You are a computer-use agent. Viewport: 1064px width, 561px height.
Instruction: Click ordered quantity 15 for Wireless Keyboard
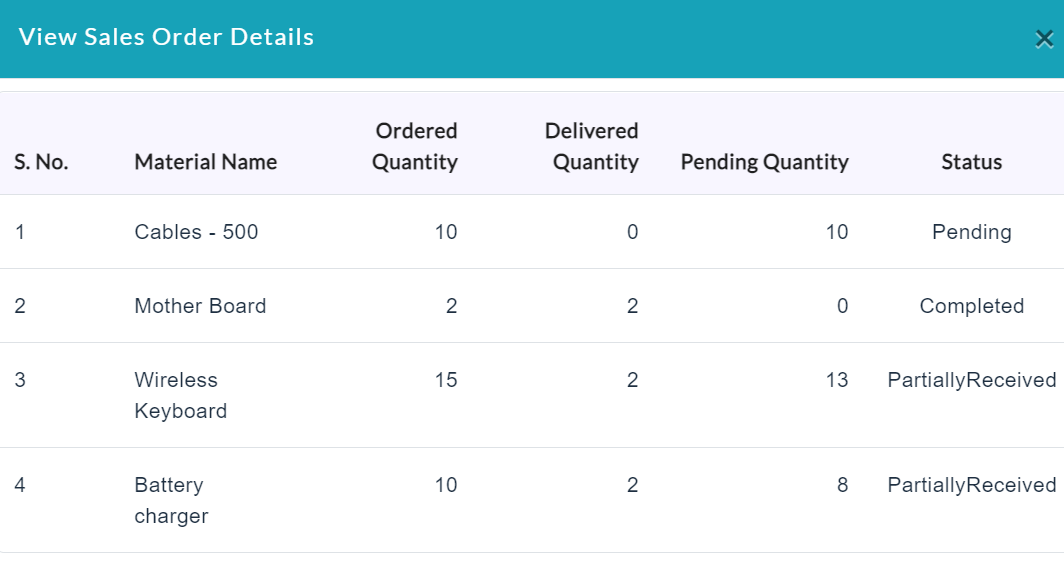pos(446,380)
